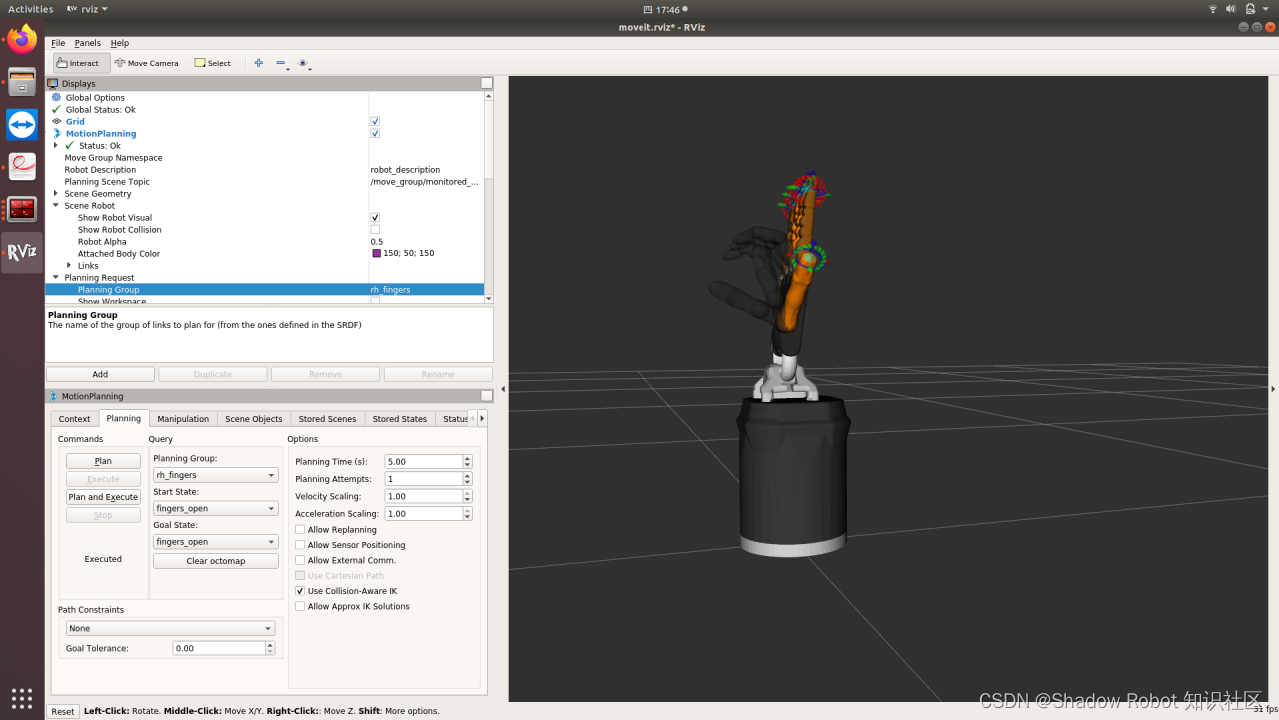Expand the Links node
The width and height of the screenshot is (1279, 720).
click(x=69, y=265)
